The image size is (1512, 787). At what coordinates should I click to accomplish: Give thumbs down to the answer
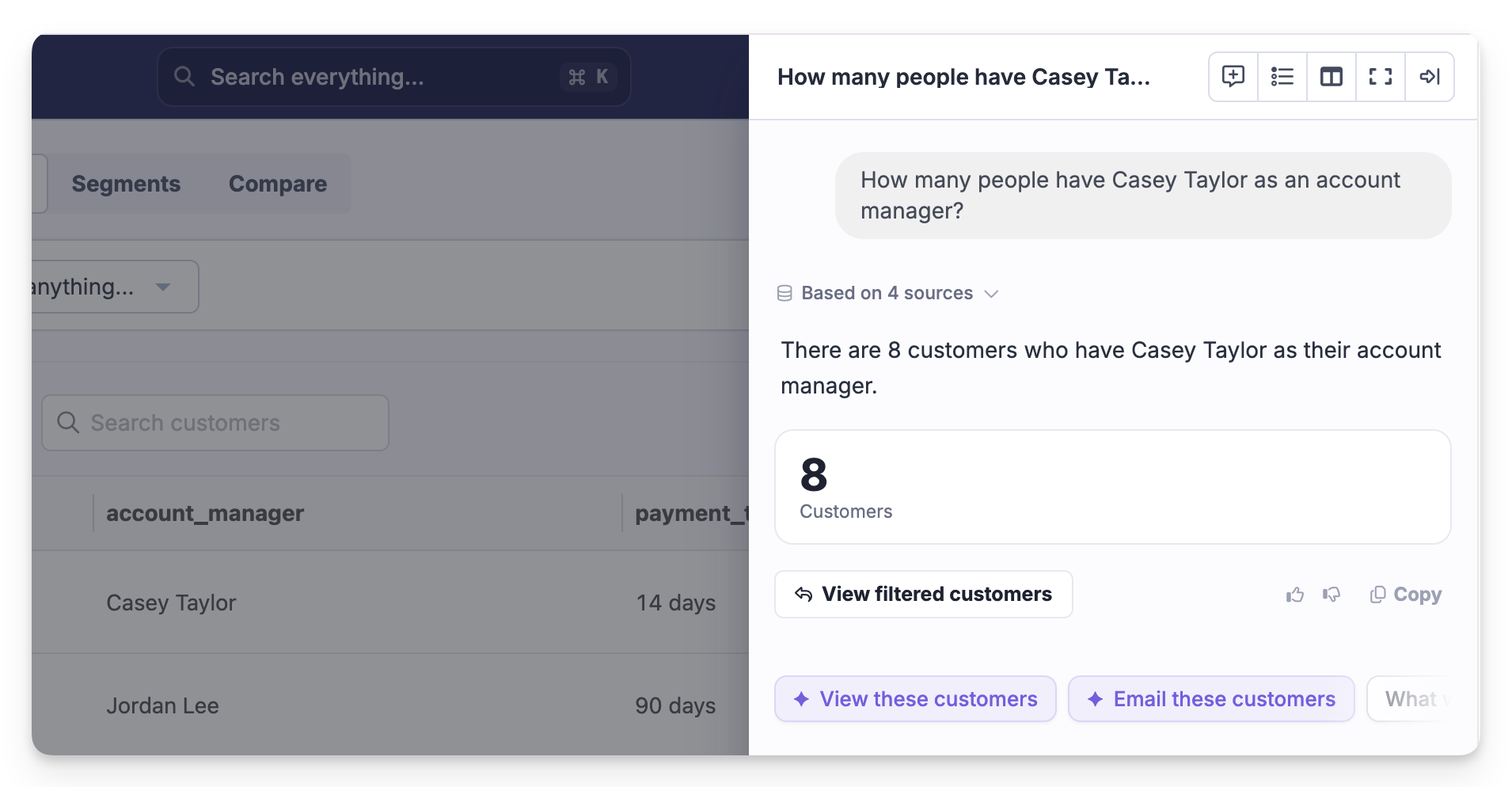click(1332, 595)
